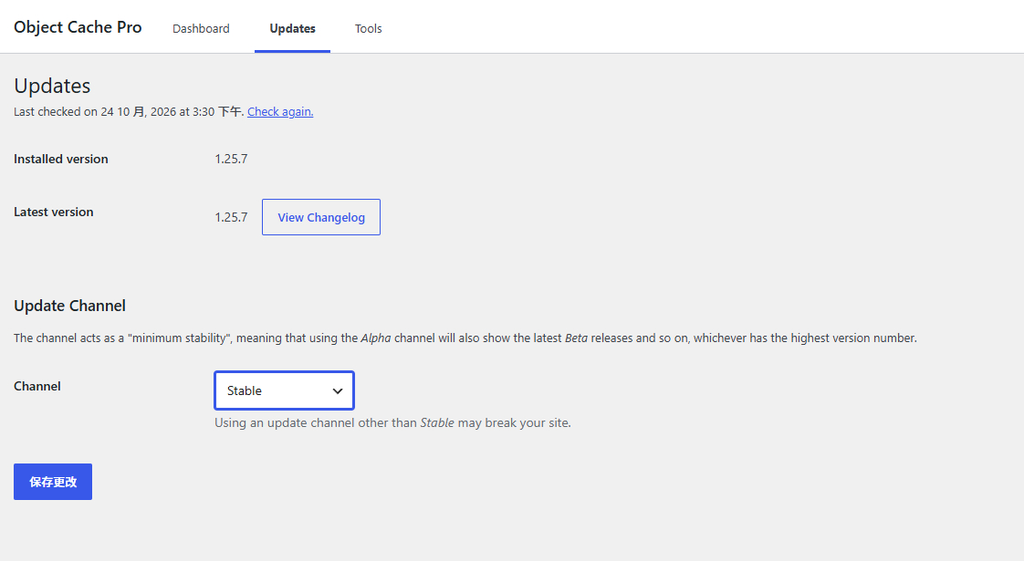Click the Object Cache Pro title
Image resolution: width=1024 pixels, height=561 pixels.
point(78,27)
